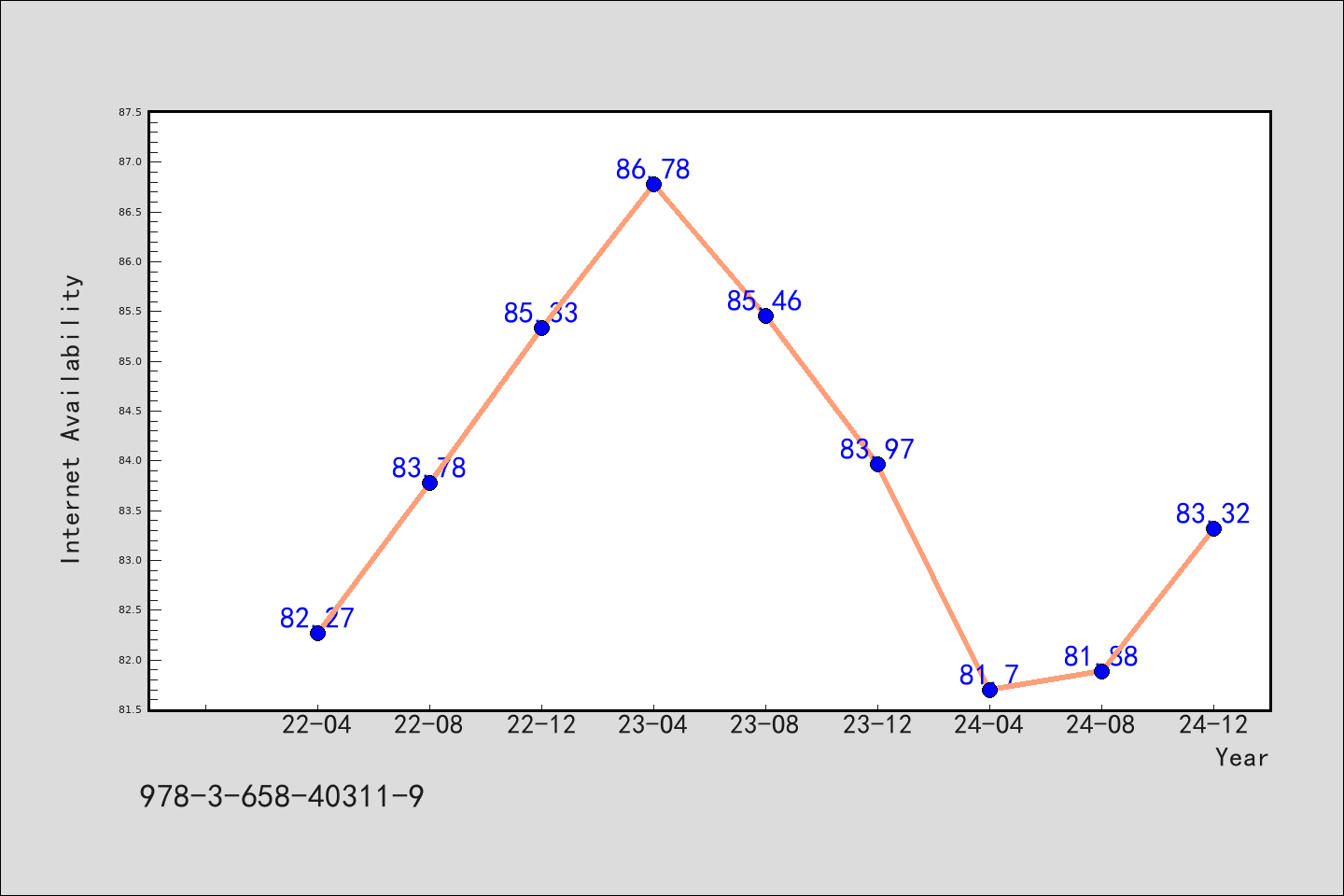The width and height of the screenshot is (1344, 896).
Task: Click the 83.0 y-axis tick label
Action: pyautogui.click(x=131, y=560)
